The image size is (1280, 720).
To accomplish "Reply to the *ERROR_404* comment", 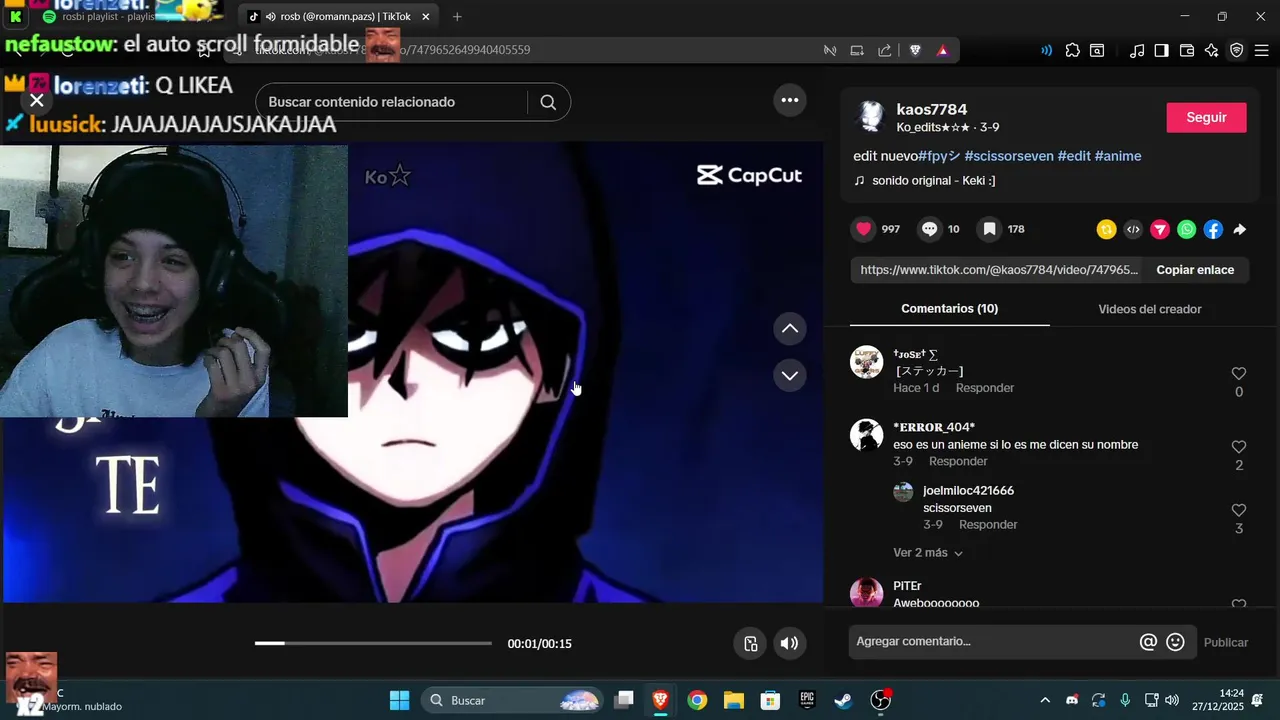I will click(x=958, y=462).
